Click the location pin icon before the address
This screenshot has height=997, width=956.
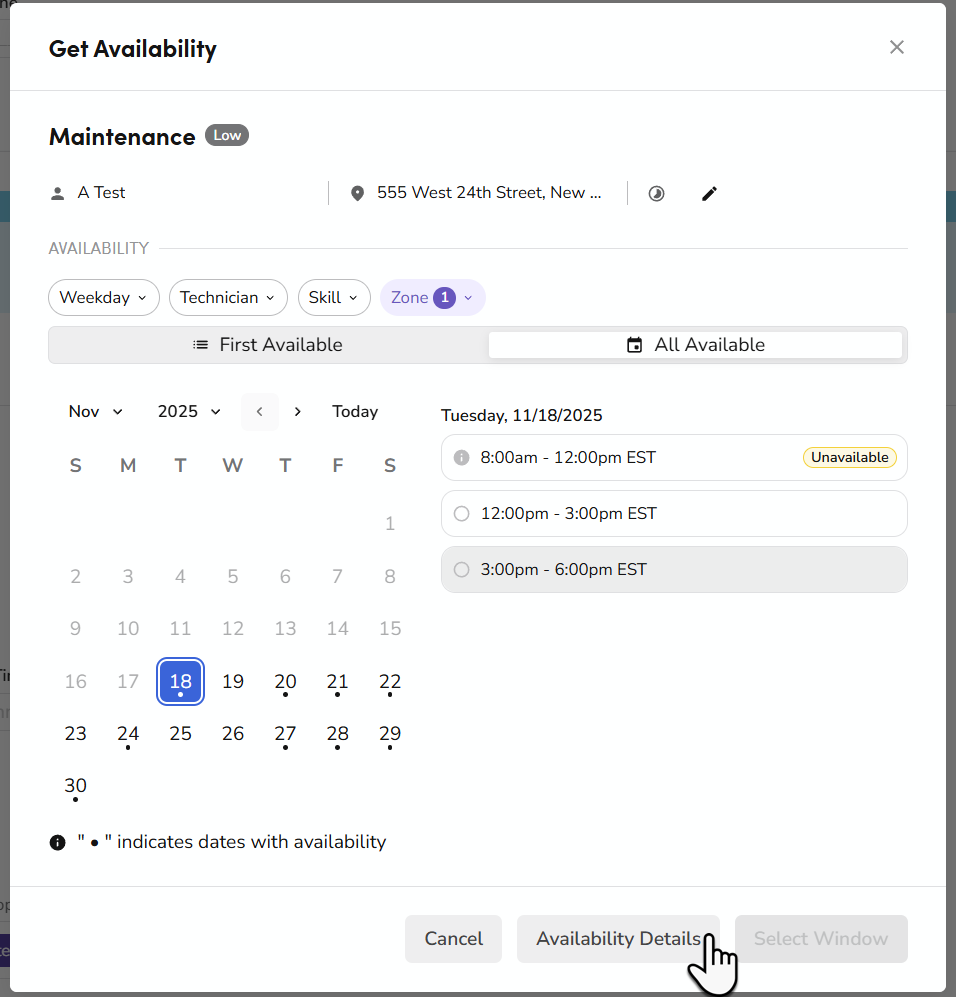[357, 193]
